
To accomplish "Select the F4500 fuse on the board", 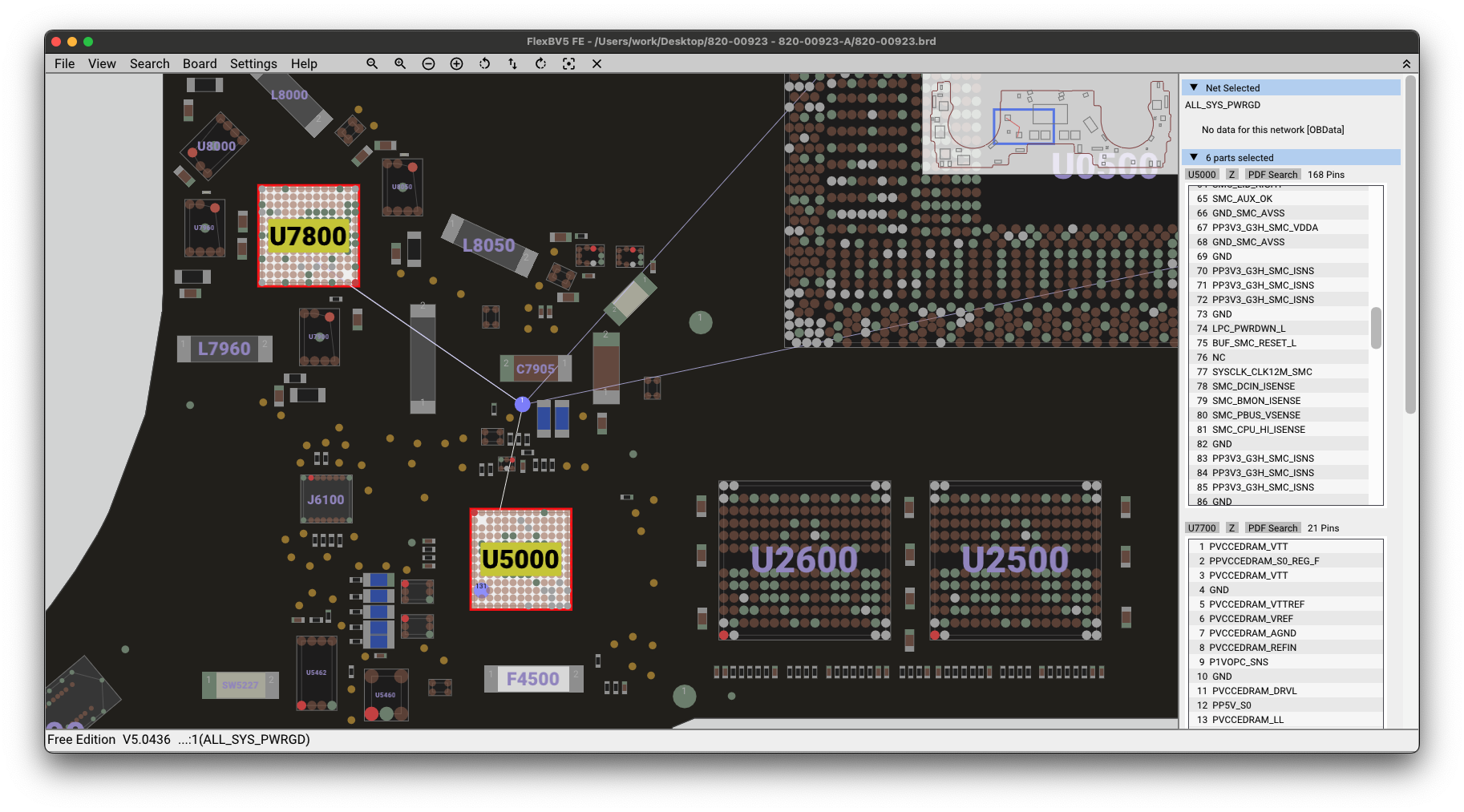I will click(533, 679).
